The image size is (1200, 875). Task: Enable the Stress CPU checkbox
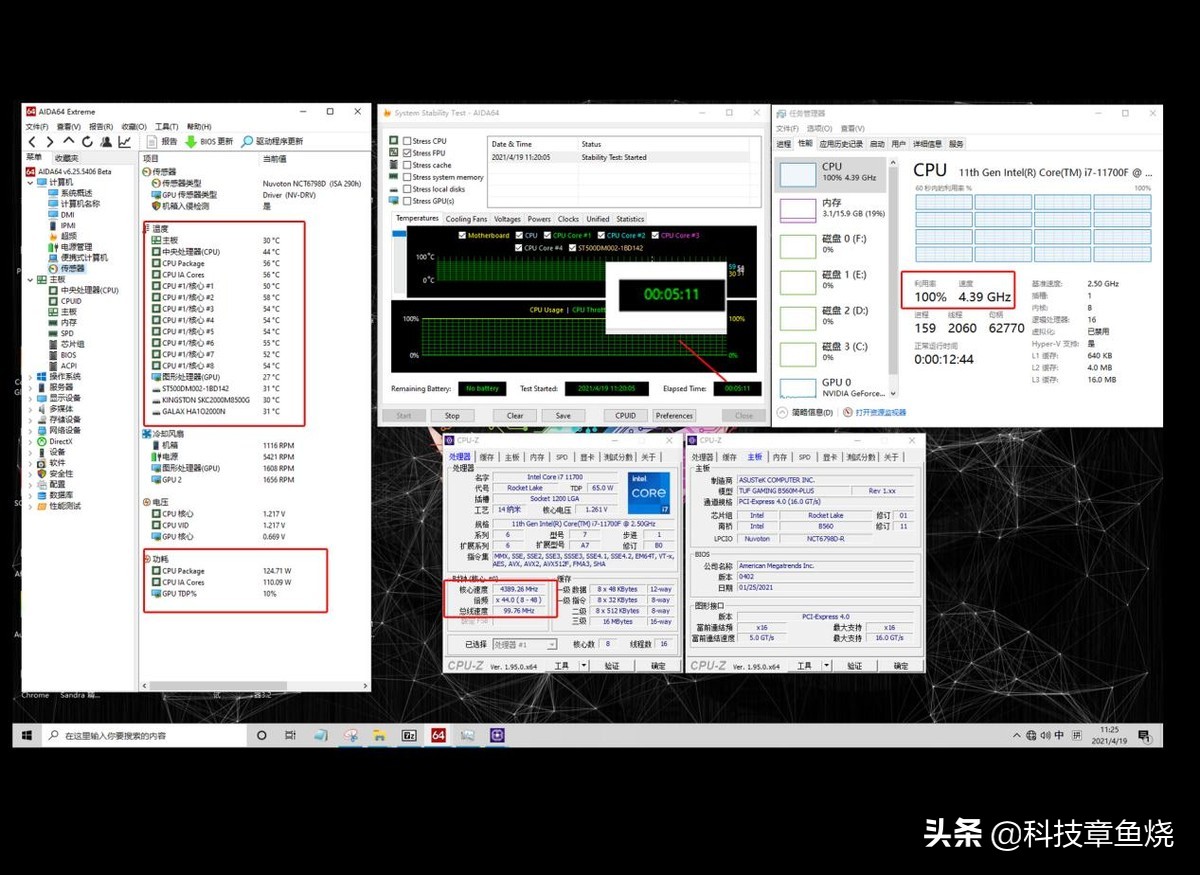point(407,141)
